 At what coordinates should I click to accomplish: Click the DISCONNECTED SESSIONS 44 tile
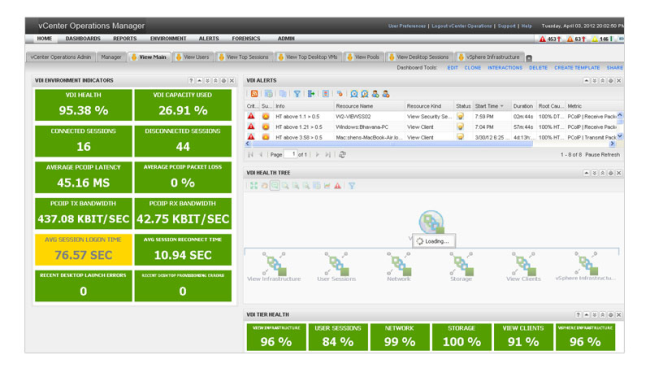tap(183, 141)
